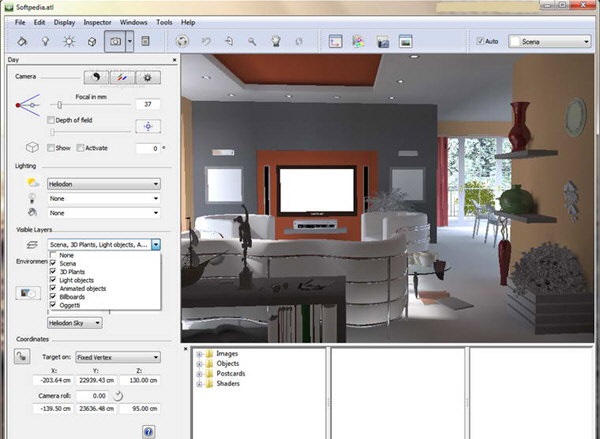Uncheck the Light objects layer
600x439 pixels.
pos(53,280)
